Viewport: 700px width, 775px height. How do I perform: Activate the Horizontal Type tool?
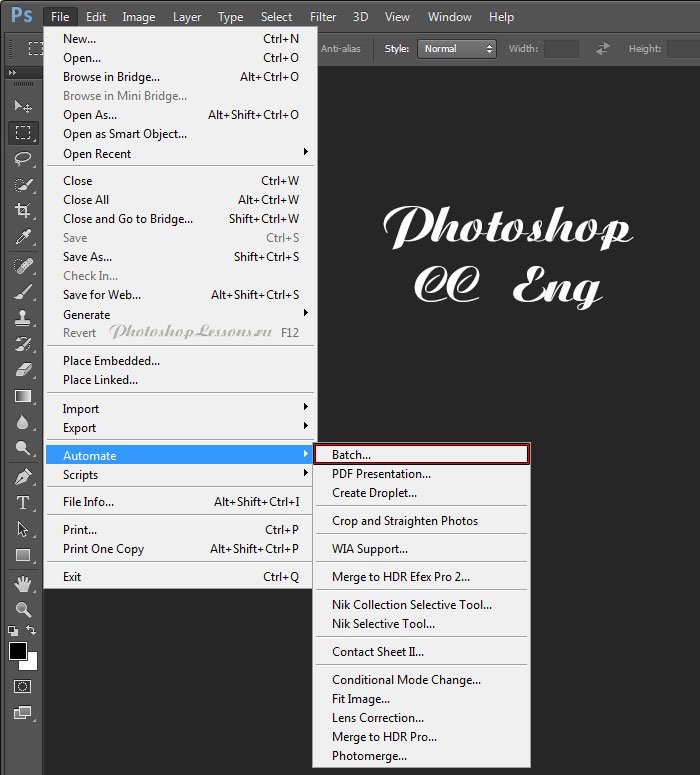point(22,503)
